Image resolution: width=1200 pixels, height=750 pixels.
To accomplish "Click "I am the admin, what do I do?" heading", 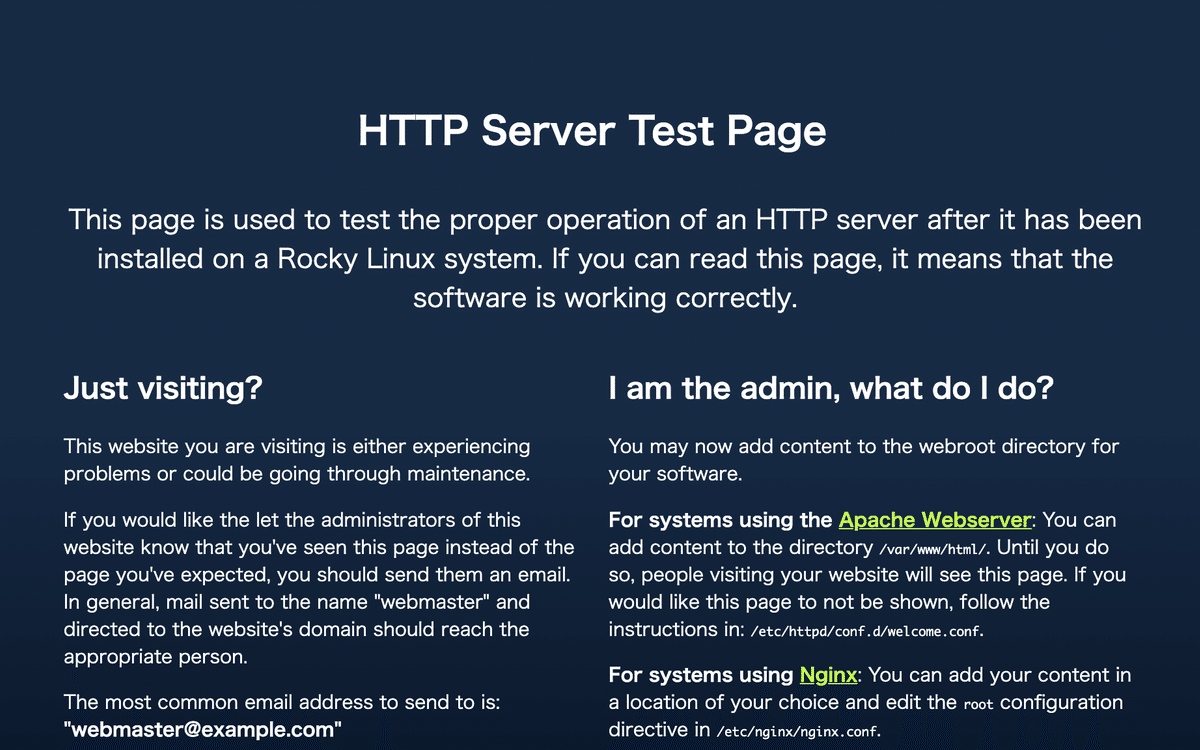I will pyautogui.click(x=831, y=388).
